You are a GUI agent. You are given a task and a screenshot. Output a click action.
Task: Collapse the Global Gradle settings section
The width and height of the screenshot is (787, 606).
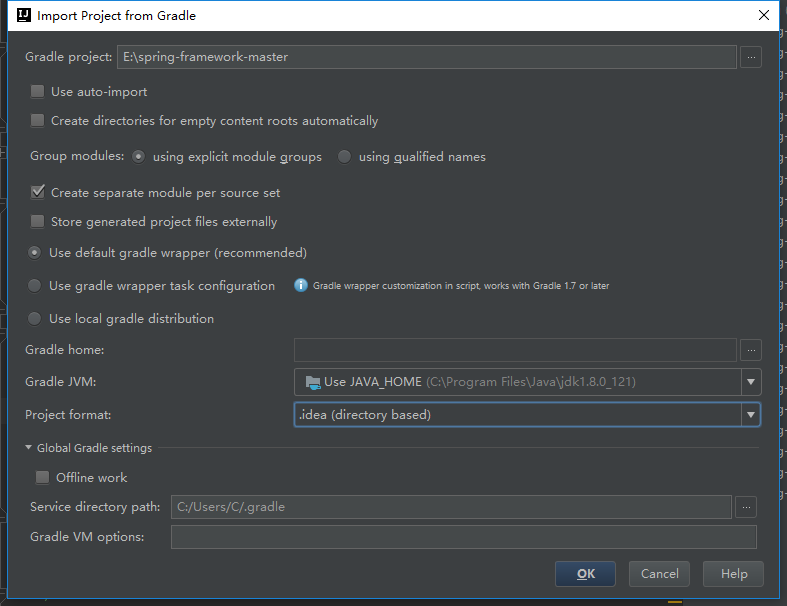29,447
